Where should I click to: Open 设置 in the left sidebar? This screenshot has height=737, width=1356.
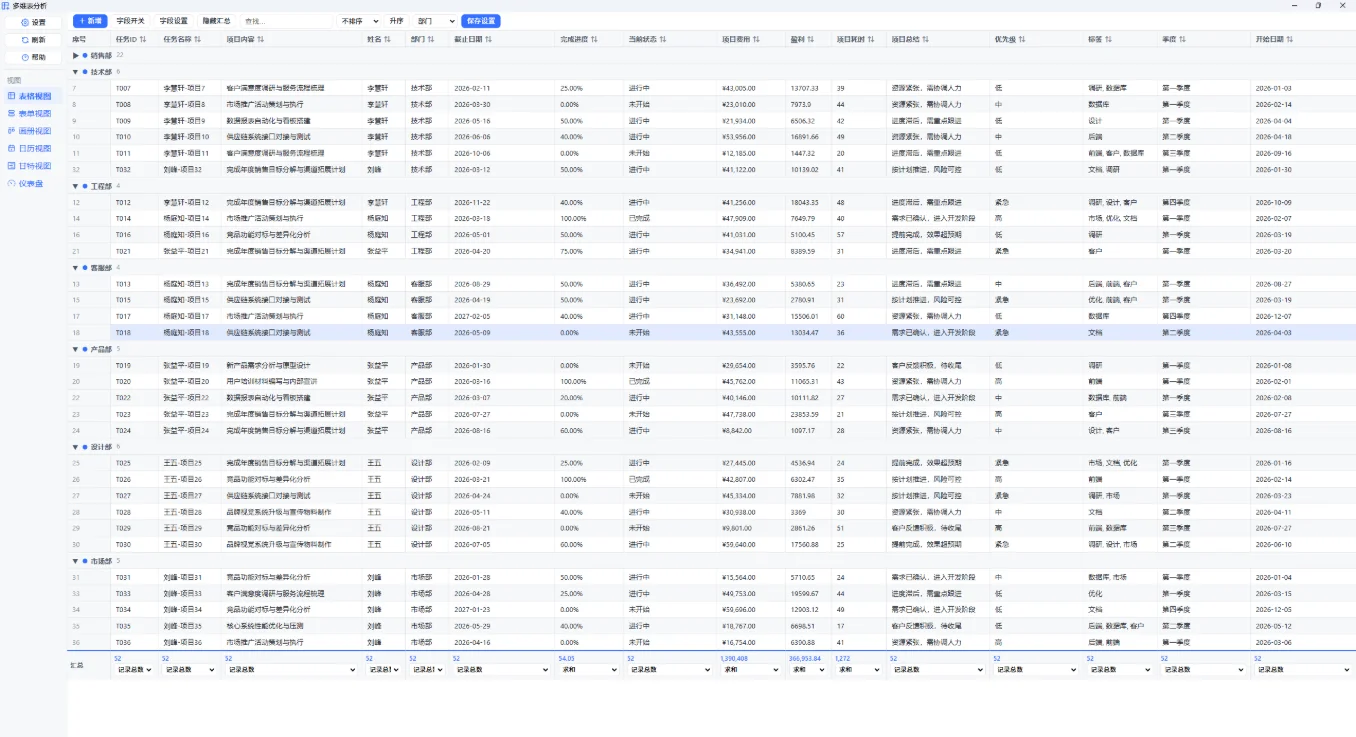tap(33, 22)
